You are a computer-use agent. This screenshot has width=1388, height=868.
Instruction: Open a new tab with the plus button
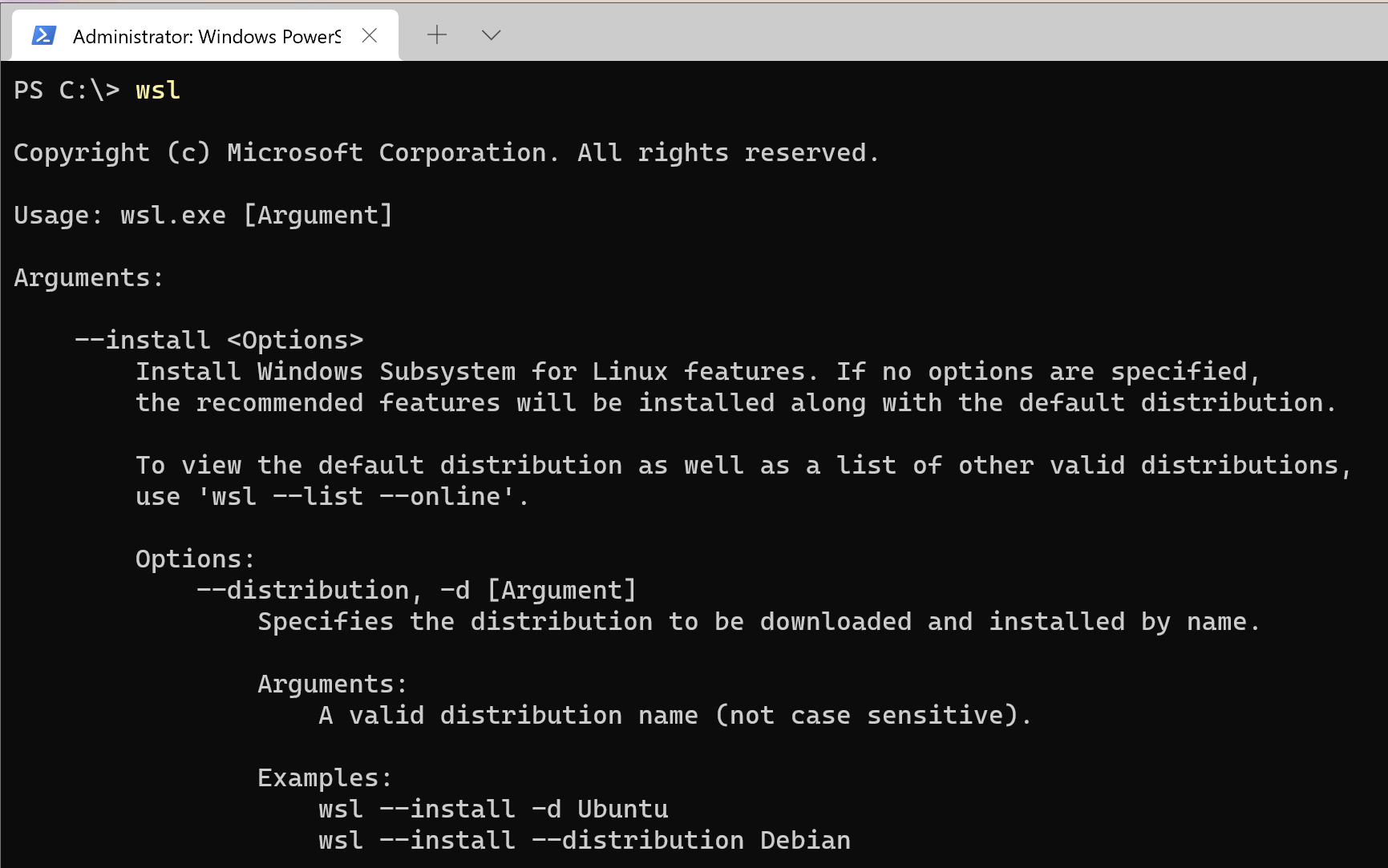point(437,34)
